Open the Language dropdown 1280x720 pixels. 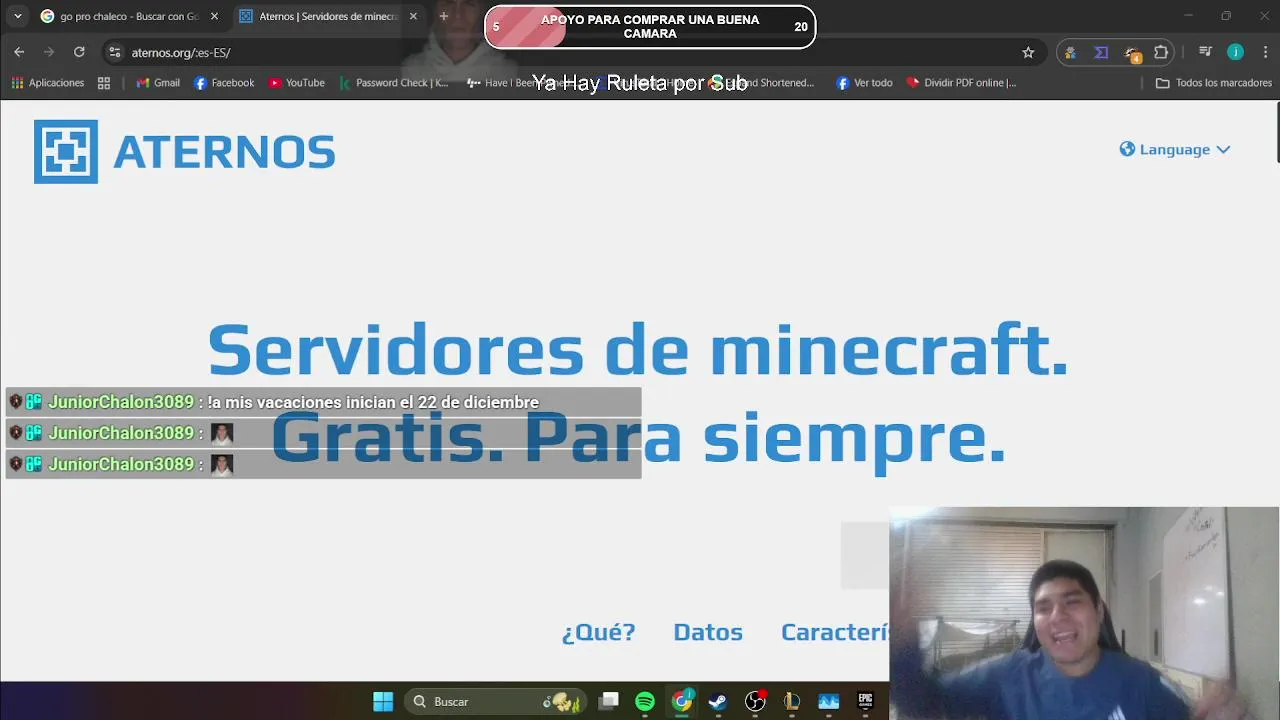point(1175,149)
